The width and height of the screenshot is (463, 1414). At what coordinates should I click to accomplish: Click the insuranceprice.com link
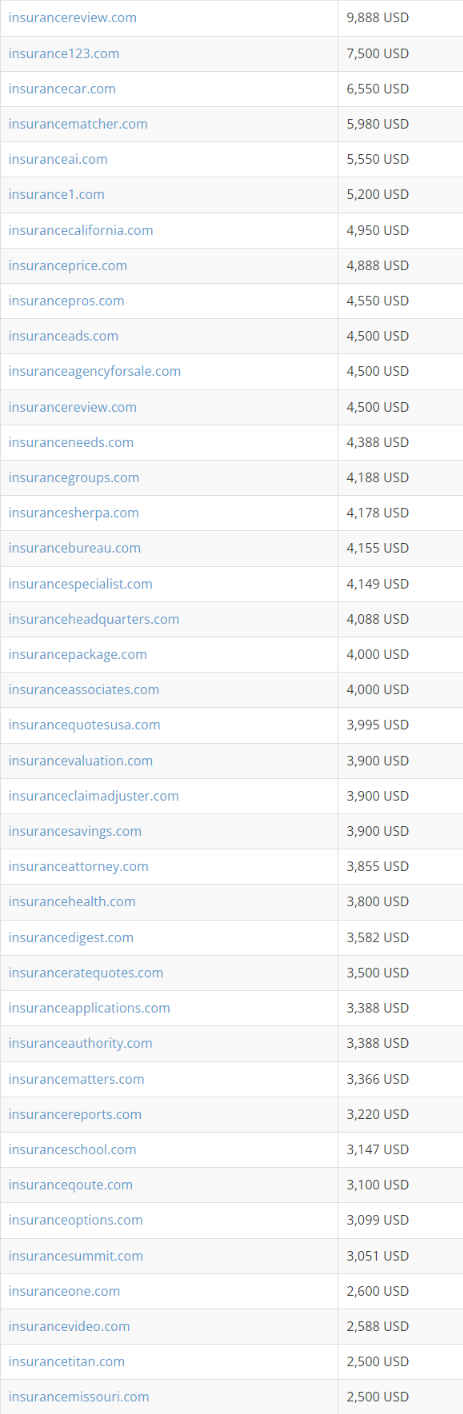tap(68, 265)
